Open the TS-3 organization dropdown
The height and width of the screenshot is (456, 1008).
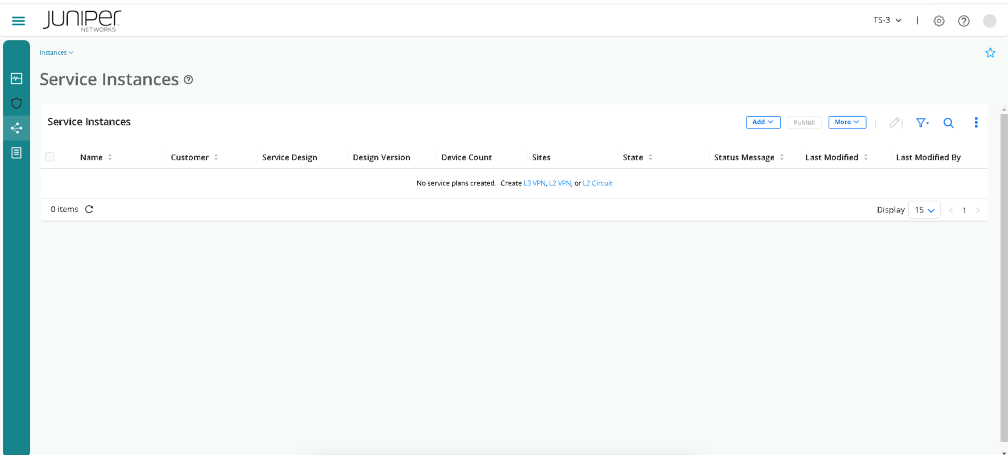pos(887,21)
